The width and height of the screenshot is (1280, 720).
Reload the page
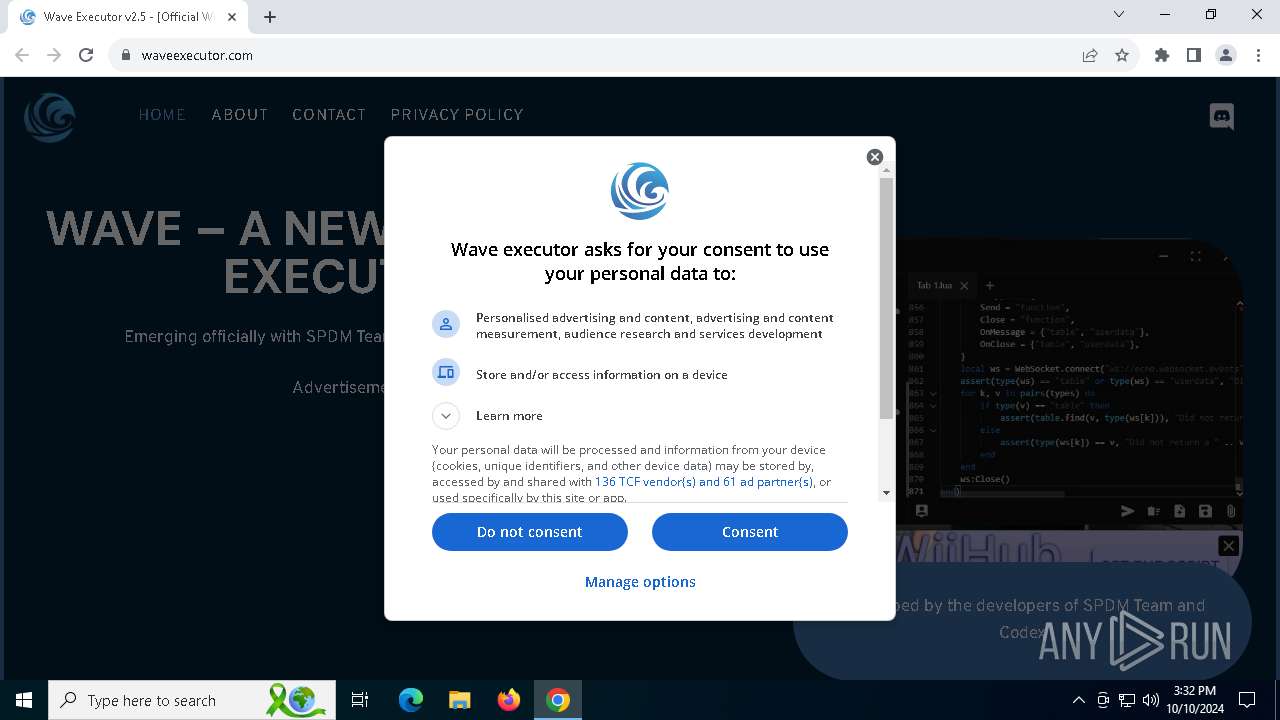coord(86,55)
